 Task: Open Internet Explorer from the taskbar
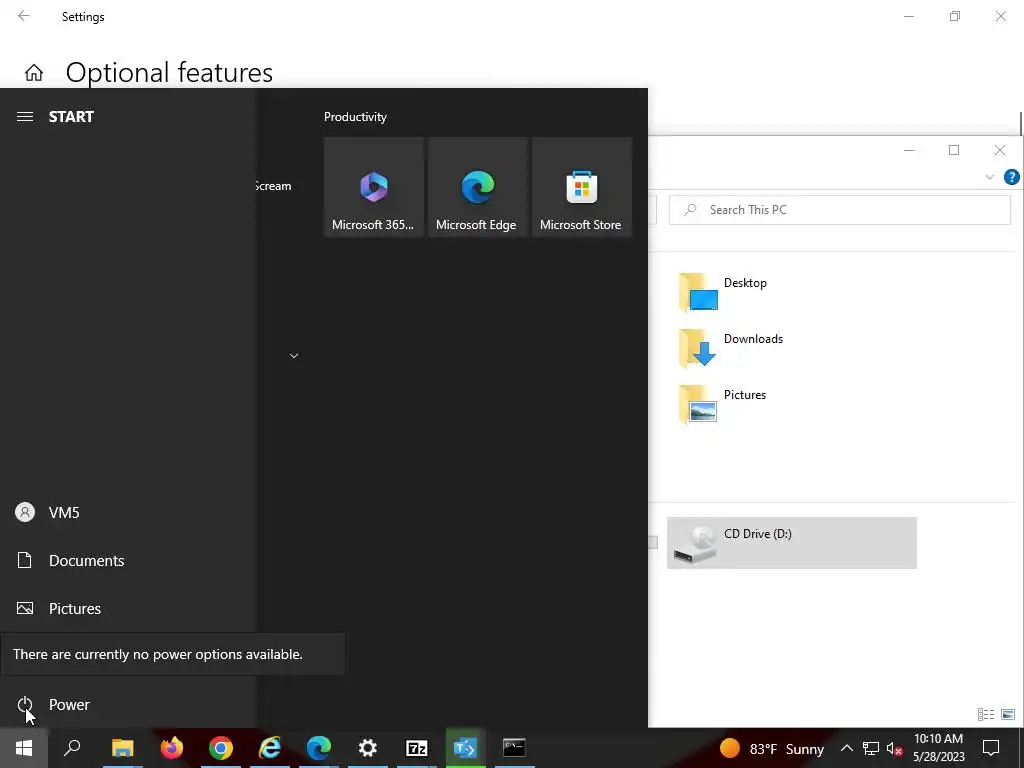[270, 748]
